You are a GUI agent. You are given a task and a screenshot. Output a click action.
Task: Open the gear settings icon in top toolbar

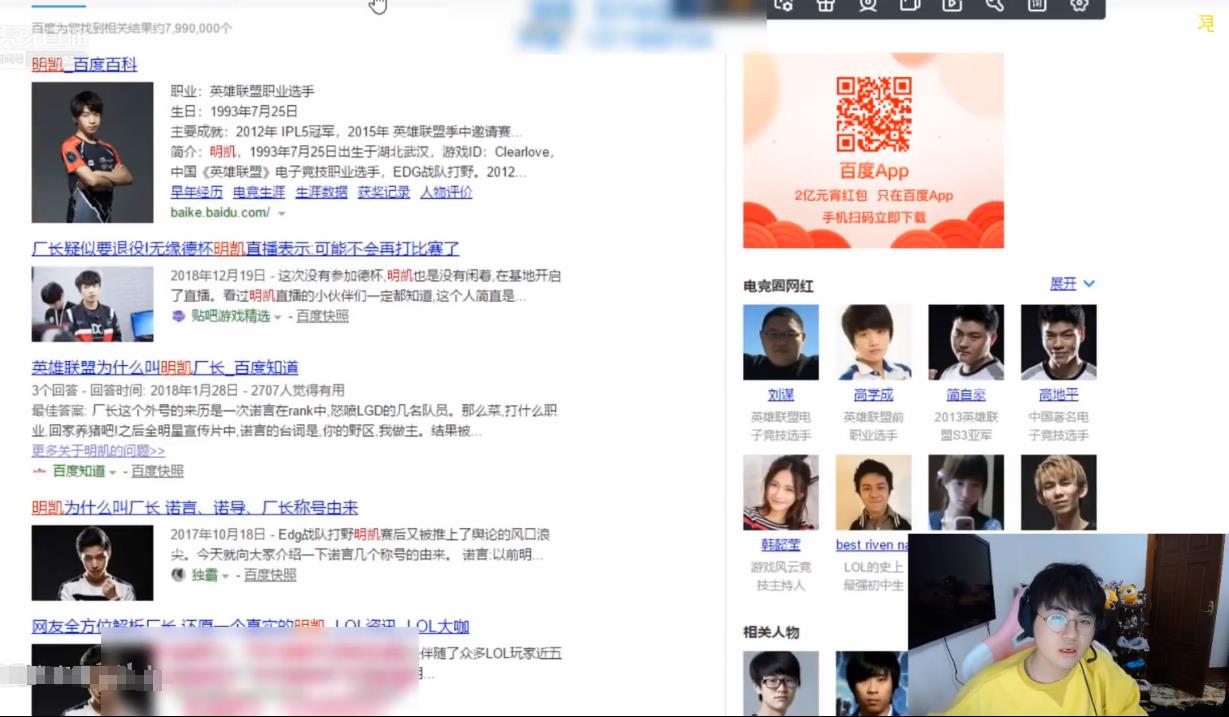click(1079, 5)
